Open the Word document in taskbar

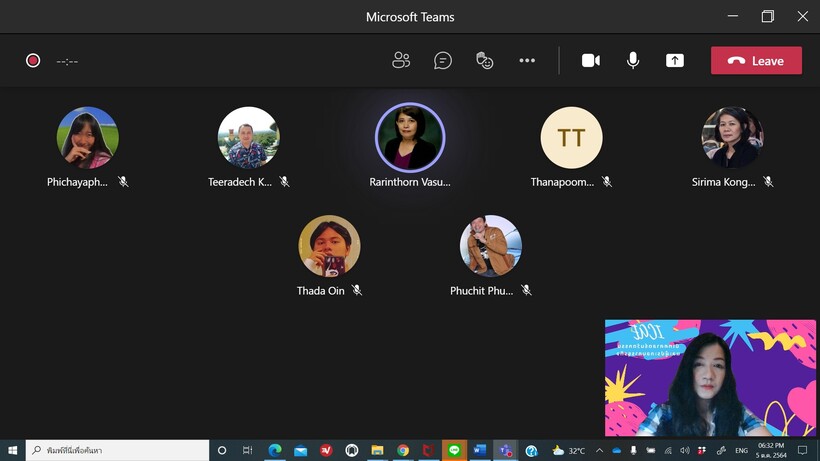coord(479,451)
